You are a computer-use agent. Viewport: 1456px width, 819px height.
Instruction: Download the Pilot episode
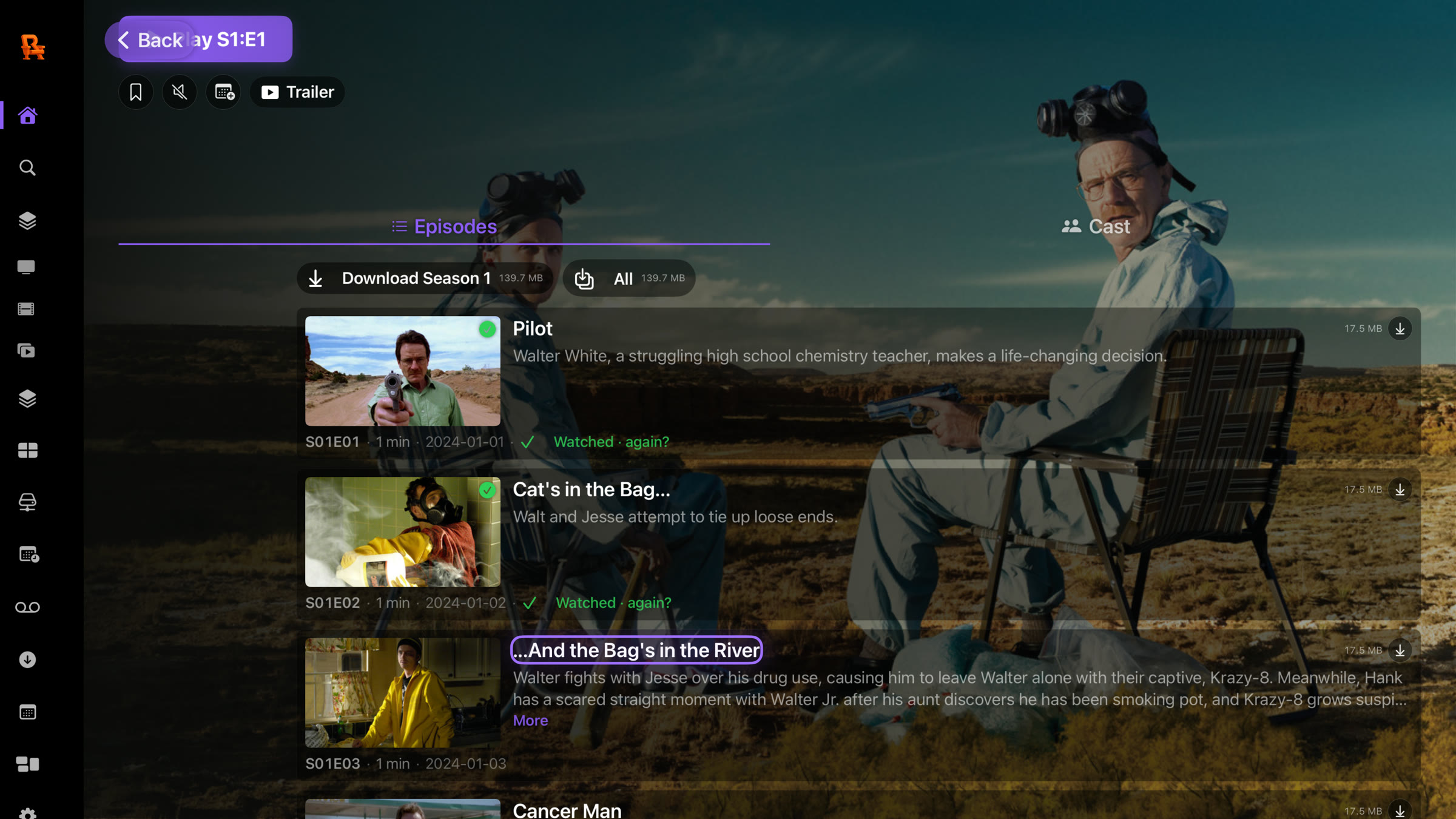pyautogui.click(x=1400, y=329)
